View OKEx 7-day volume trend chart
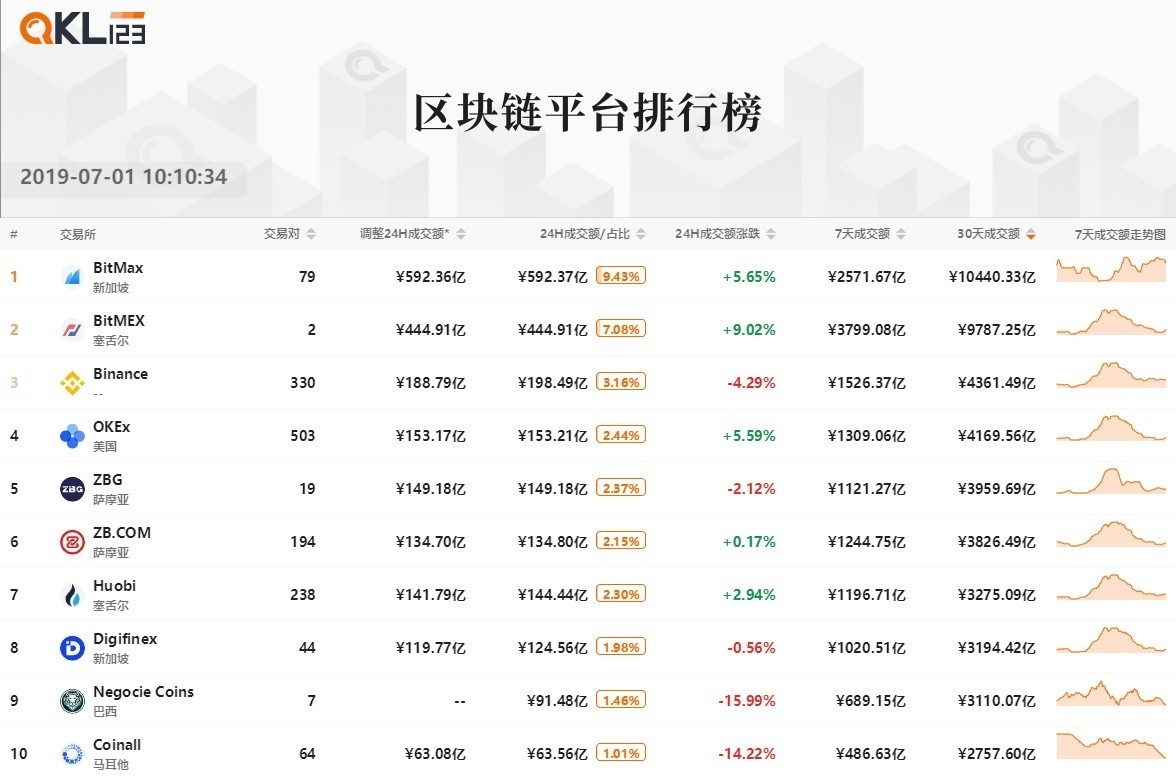 (1111, 428)
